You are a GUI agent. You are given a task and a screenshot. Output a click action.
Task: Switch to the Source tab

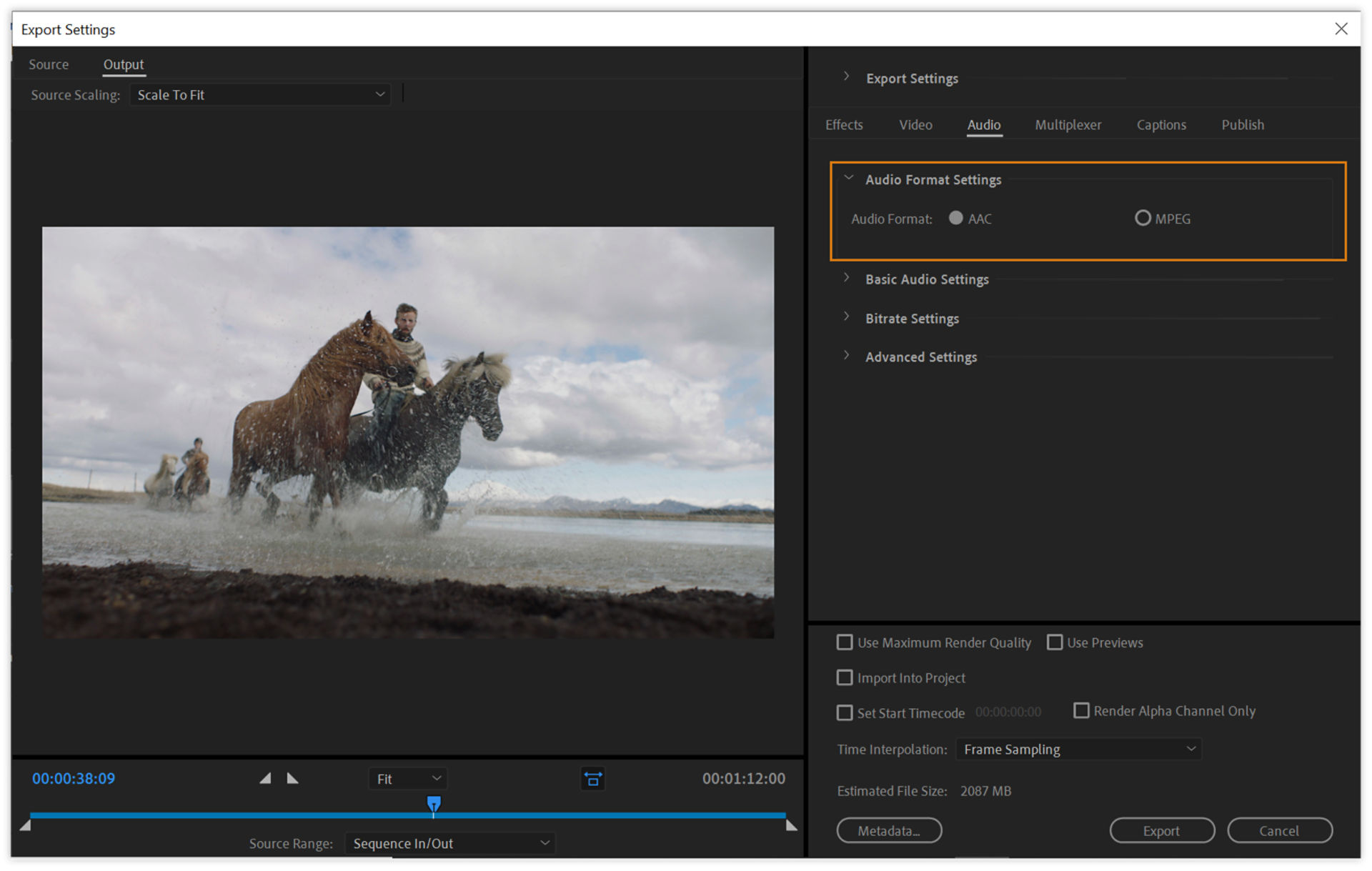pos(49,64)
